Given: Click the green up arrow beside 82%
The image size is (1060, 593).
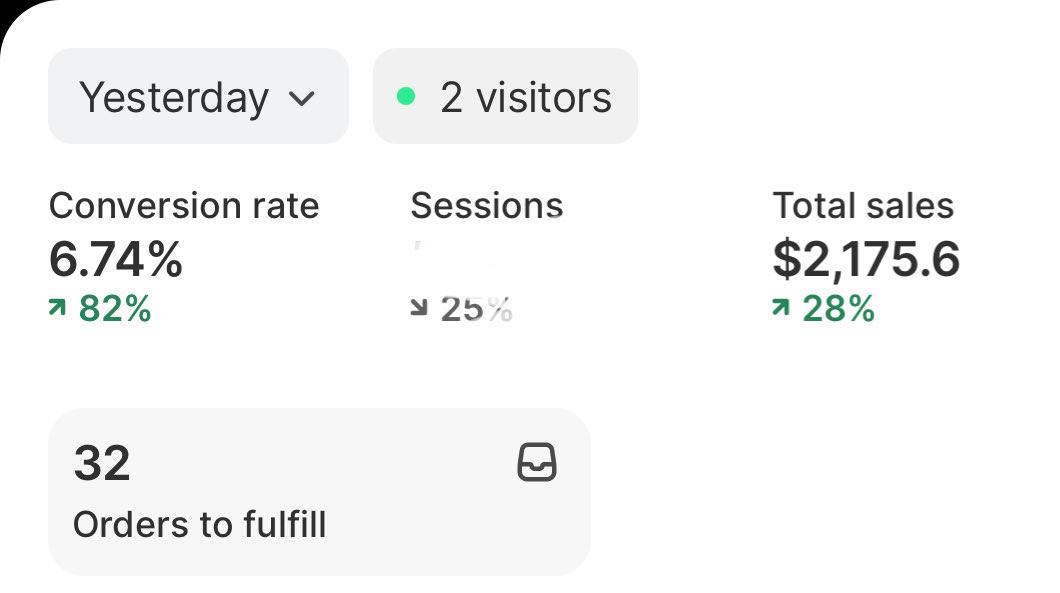Looking at the screenshot, I should 57,309.
